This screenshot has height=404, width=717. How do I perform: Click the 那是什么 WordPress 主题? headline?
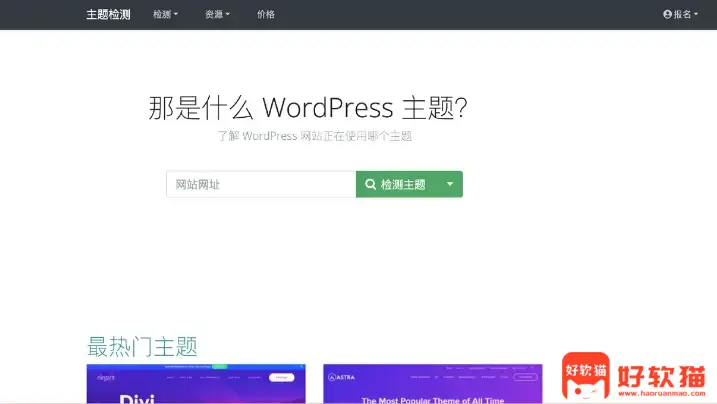308,108
